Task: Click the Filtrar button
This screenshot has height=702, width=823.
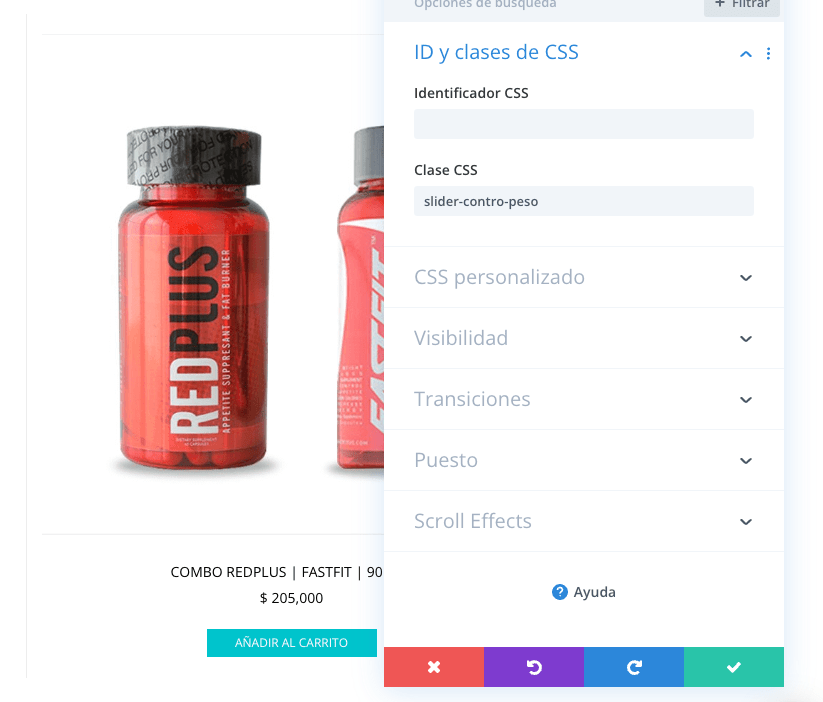Action: (742, 5)
